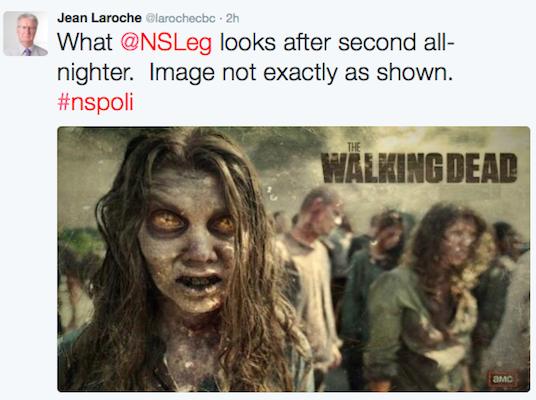Open Jean Laroche's profile avatar
Image resolution: width=536 pixels, height=400 pixels.
(x=26, y=34)
